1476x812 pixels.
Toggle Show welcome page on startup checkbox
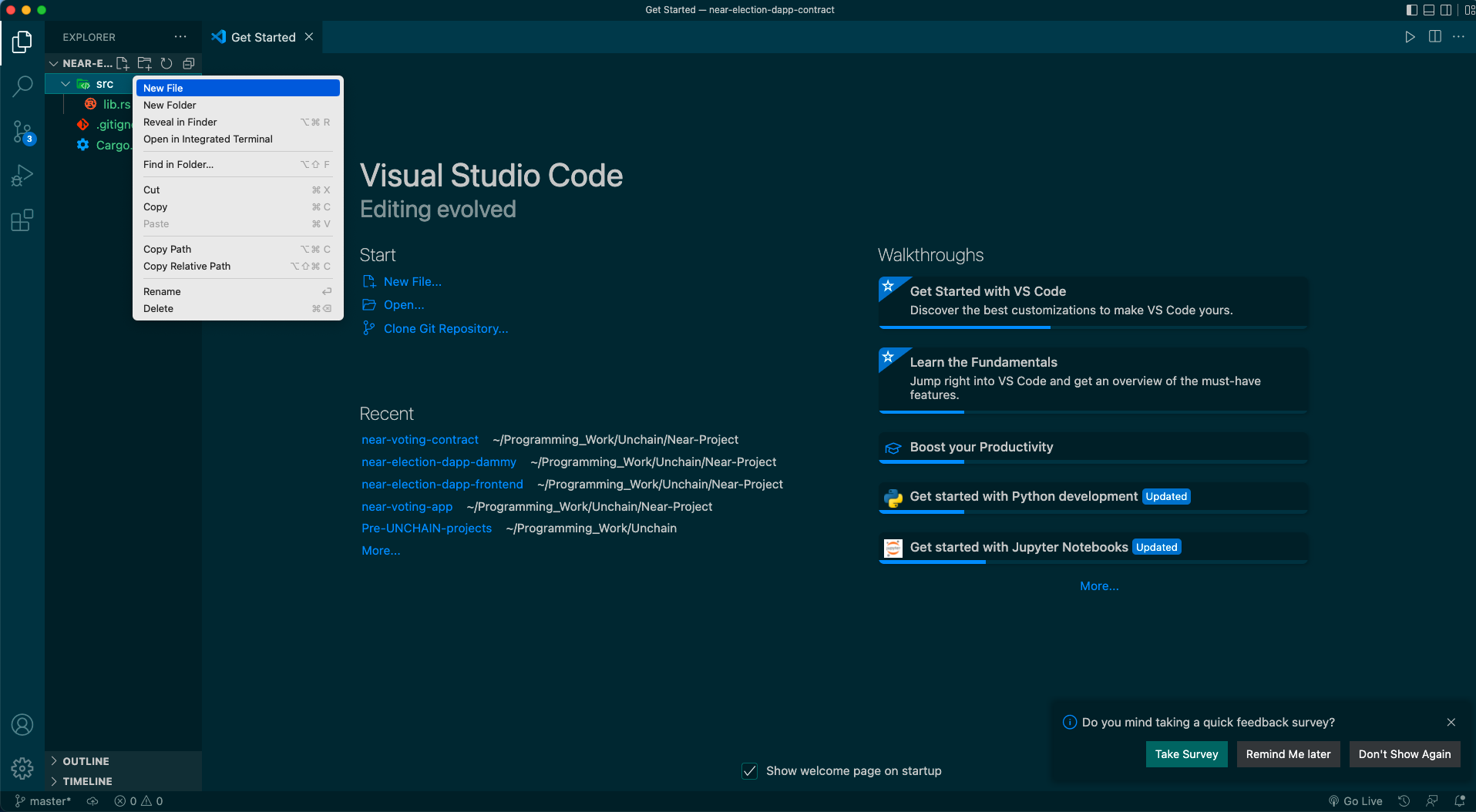click(x=749, y=771)
